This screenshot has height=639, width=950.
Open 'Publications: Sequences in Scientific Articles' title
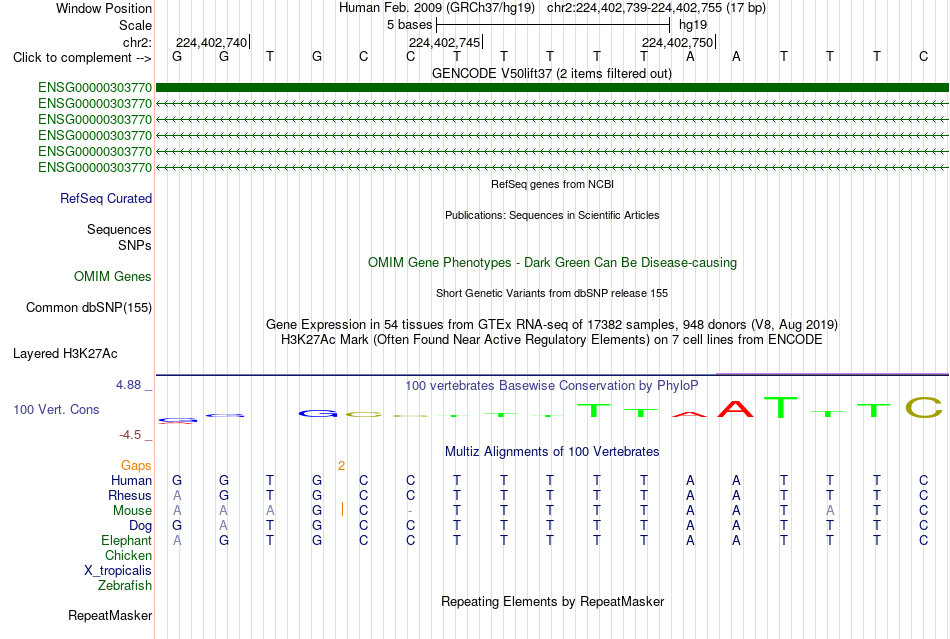pos(552,215)
